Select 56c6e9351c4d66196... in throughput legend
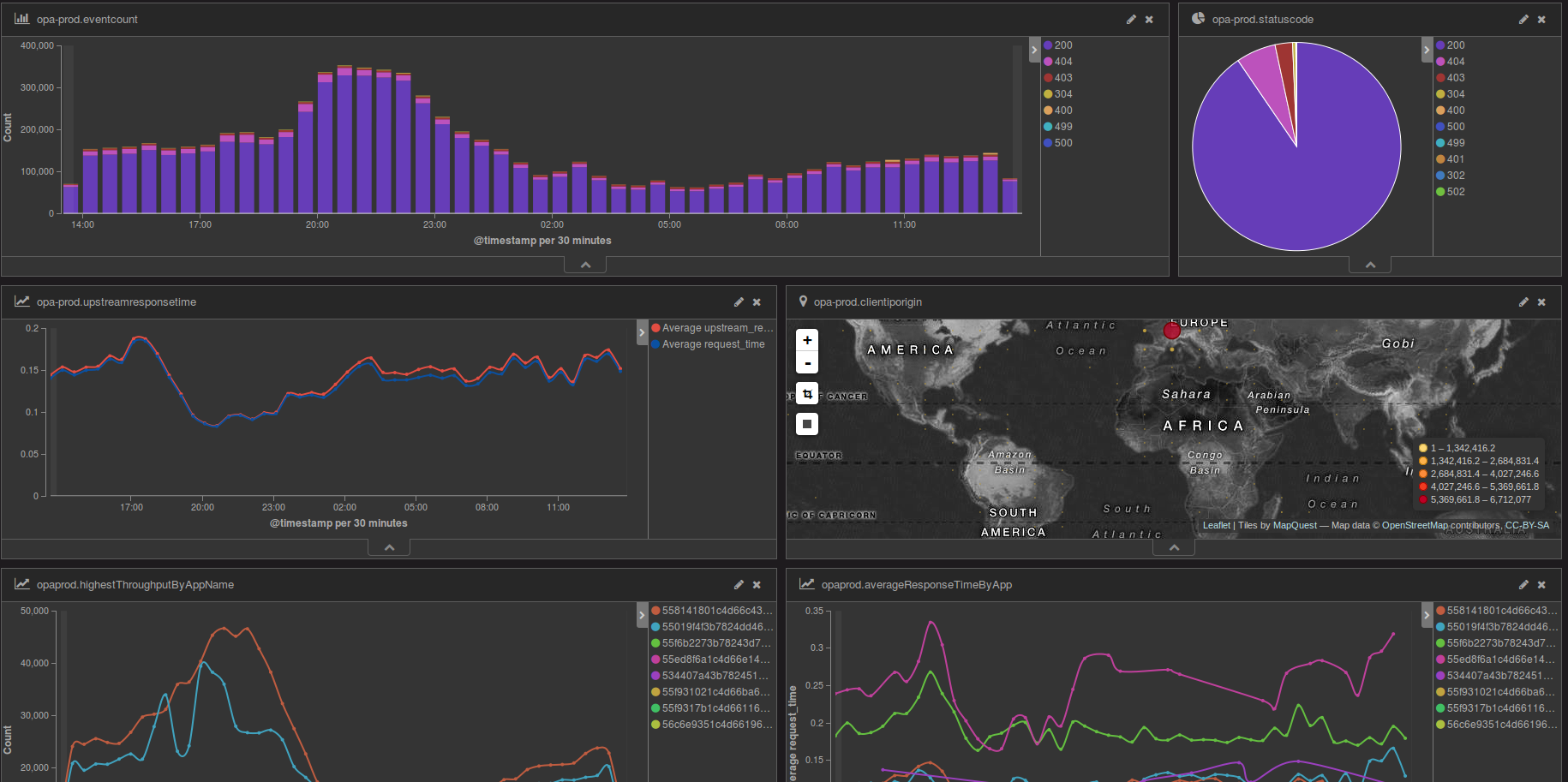Image resolution: width=1568 pixels, height=782 pixels. (712, 725)
